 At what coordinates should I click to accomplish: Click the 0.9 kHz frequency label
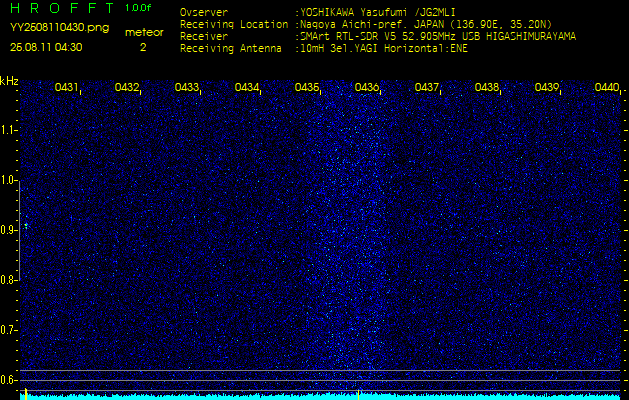click(8, 230)
